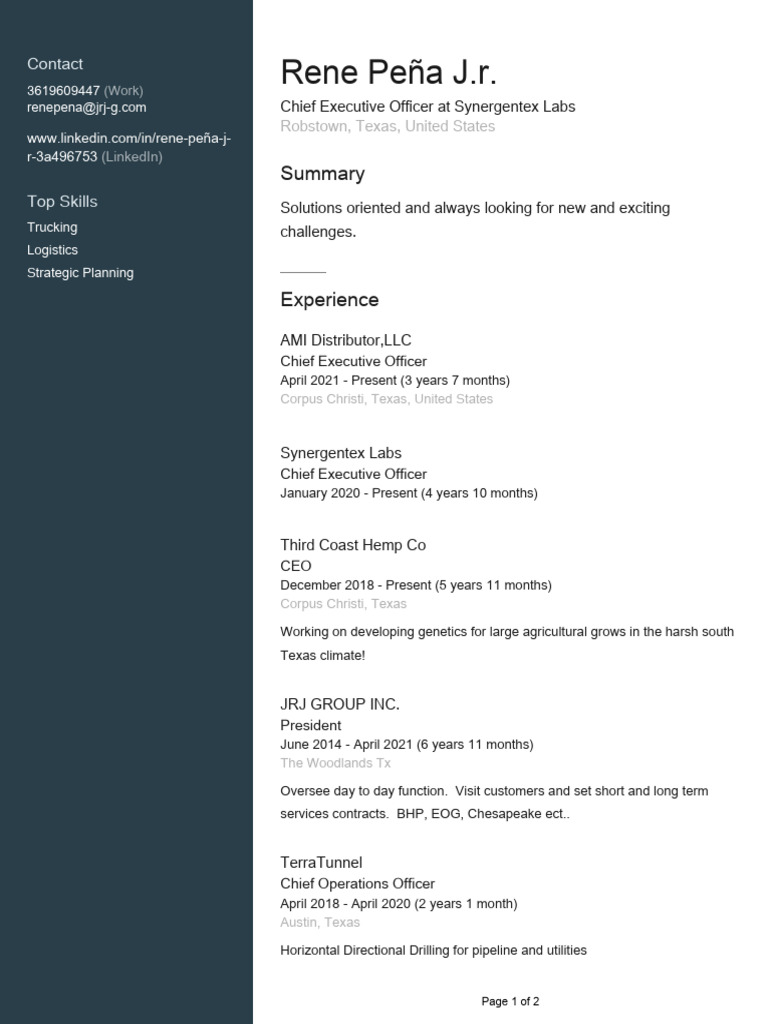The width and height of the screenshot is (768, 1024).
Task: Click the AMI Distributor,LLC company name
Action: point(345,340)
